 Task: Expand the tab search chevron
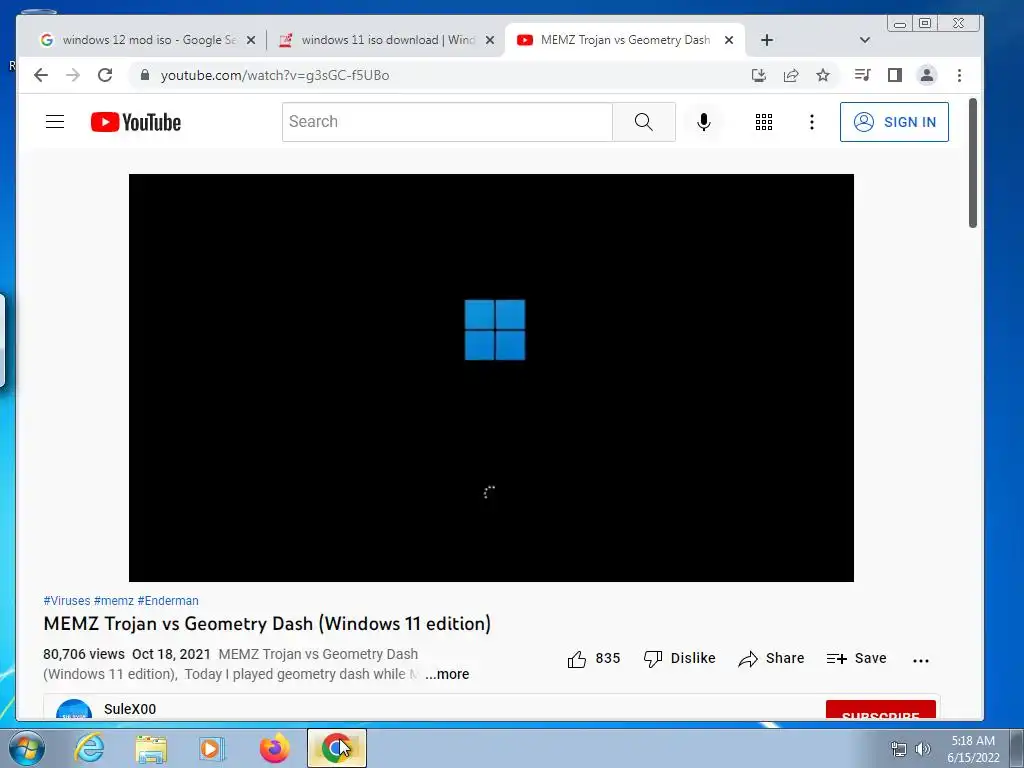865,40
